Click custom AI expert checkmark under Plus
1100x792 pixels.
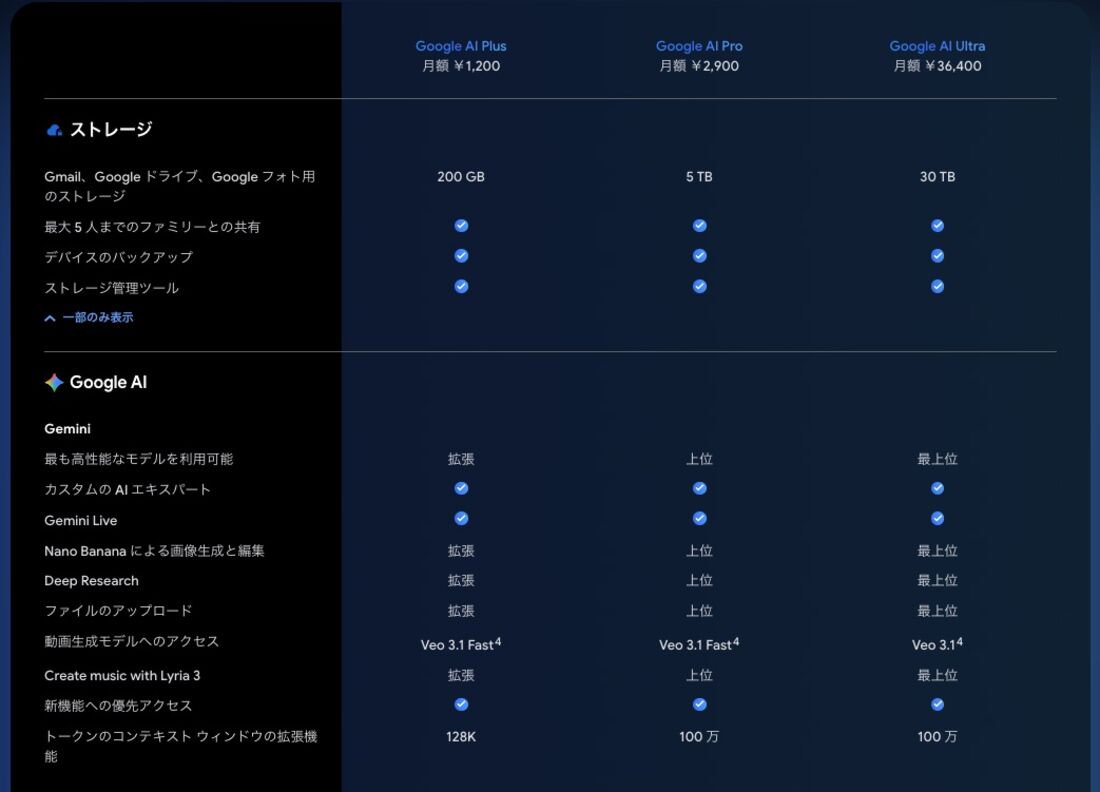coord(460,488)
